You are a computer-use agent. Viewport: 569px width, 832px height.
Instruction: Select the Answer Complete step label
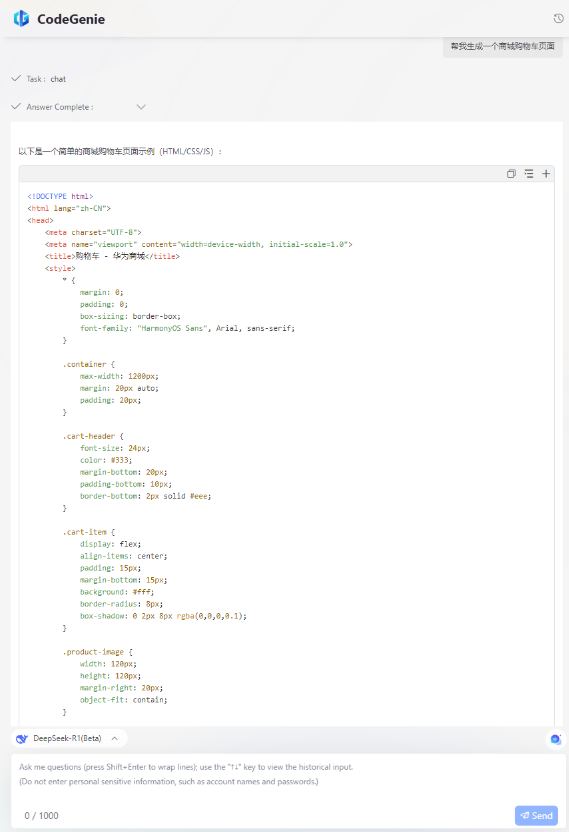point(60,107)
